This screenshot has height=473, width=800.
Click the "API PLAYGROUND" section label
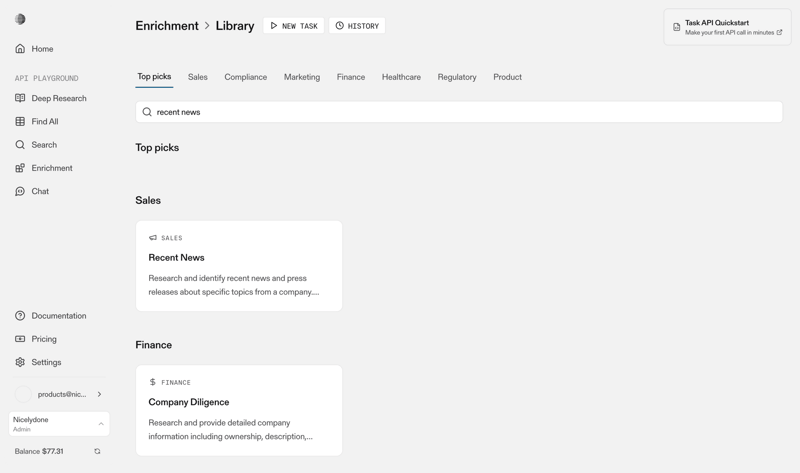46,78
